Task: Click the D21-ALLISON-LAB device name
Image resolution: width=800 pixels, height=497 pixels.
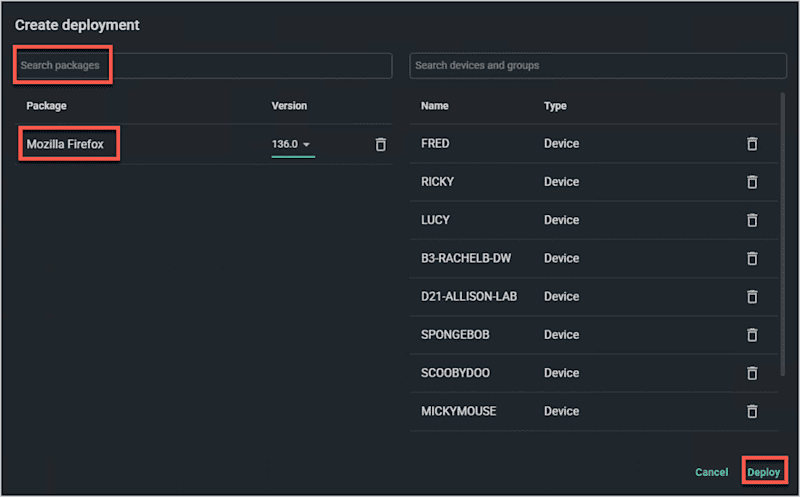Action: tap(469, 296)
